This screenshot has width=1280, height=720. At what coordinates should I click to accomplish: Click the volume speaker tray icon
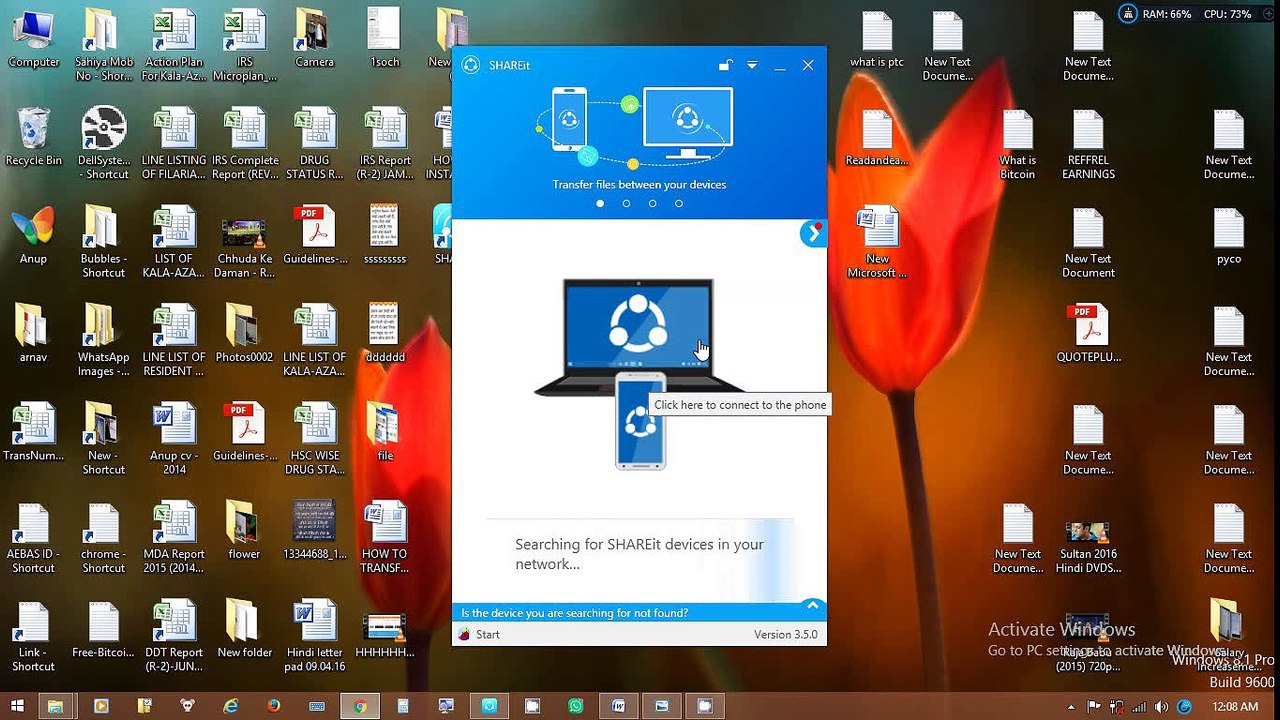tap(1161, 706)
